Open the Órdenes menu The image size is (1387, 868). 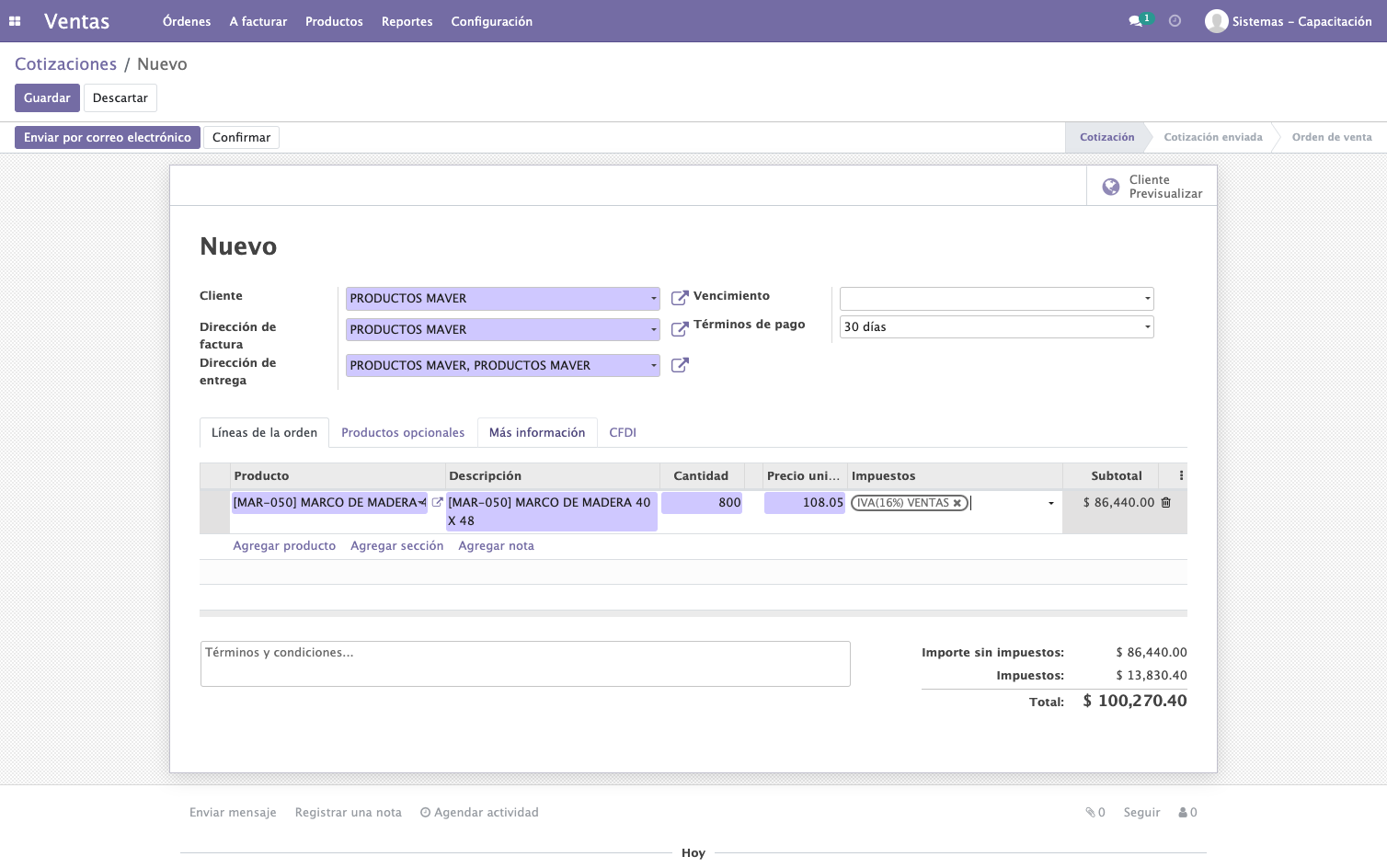coord(187,21)
